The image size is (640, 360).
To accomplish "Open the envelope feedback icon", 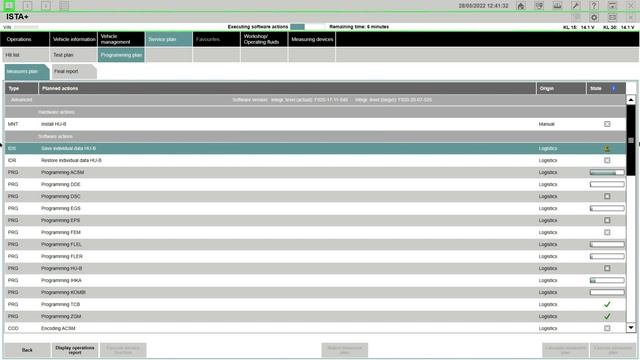I will [612, 18].
